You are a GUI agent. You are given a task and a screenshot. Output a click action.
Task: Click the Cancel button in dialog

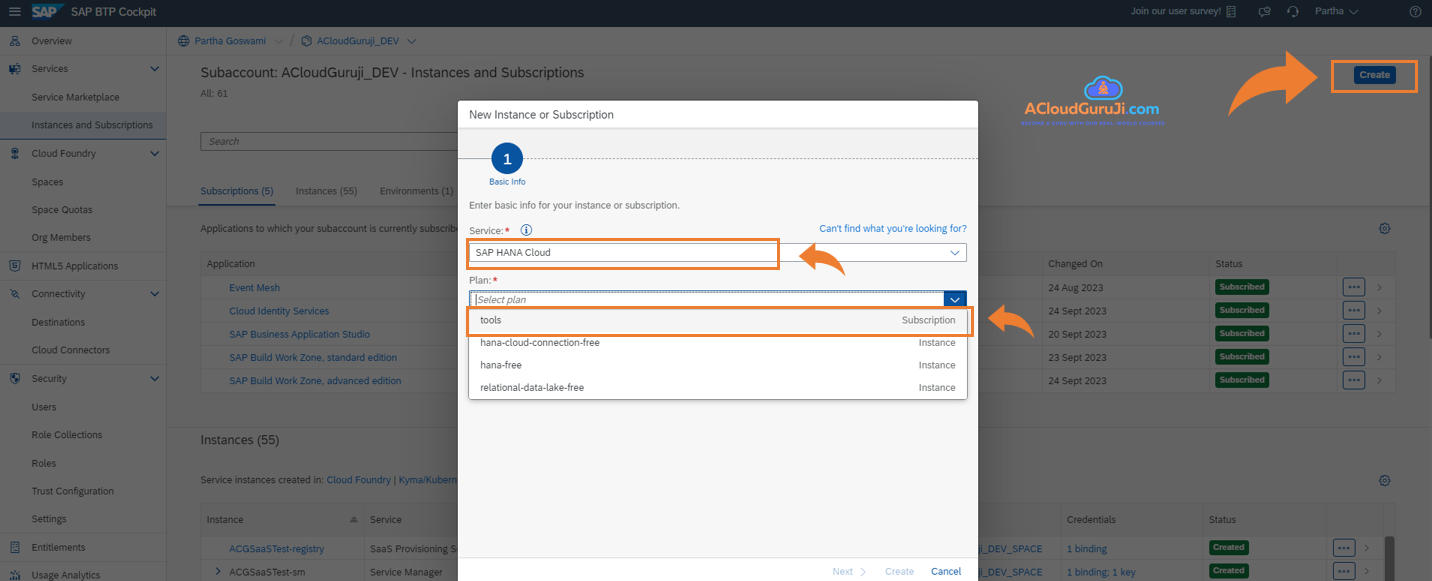coord(945,571)
